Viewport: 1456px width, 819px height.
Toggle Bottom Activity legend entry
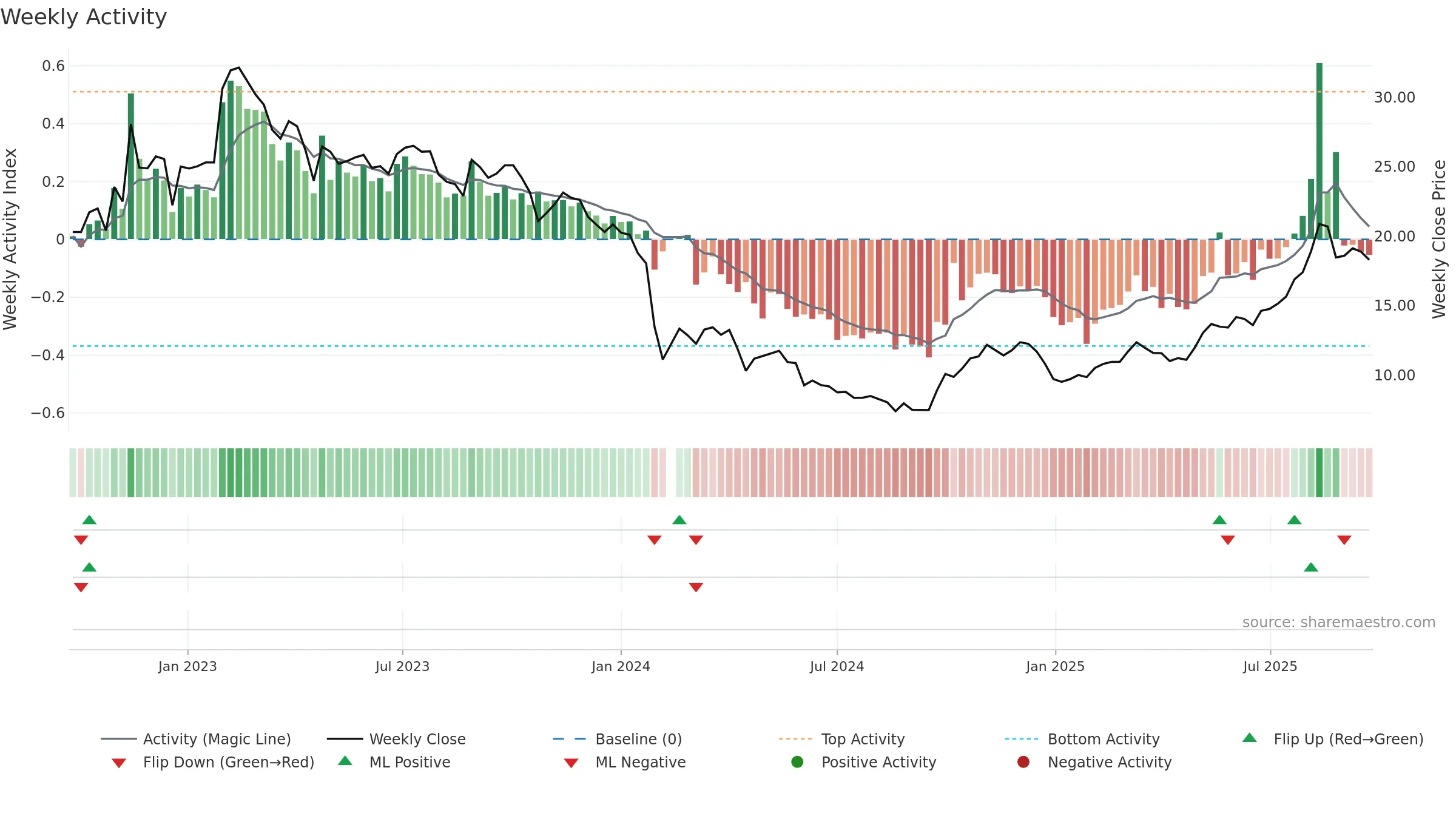pyautogui.click(x=1082, y=739)
